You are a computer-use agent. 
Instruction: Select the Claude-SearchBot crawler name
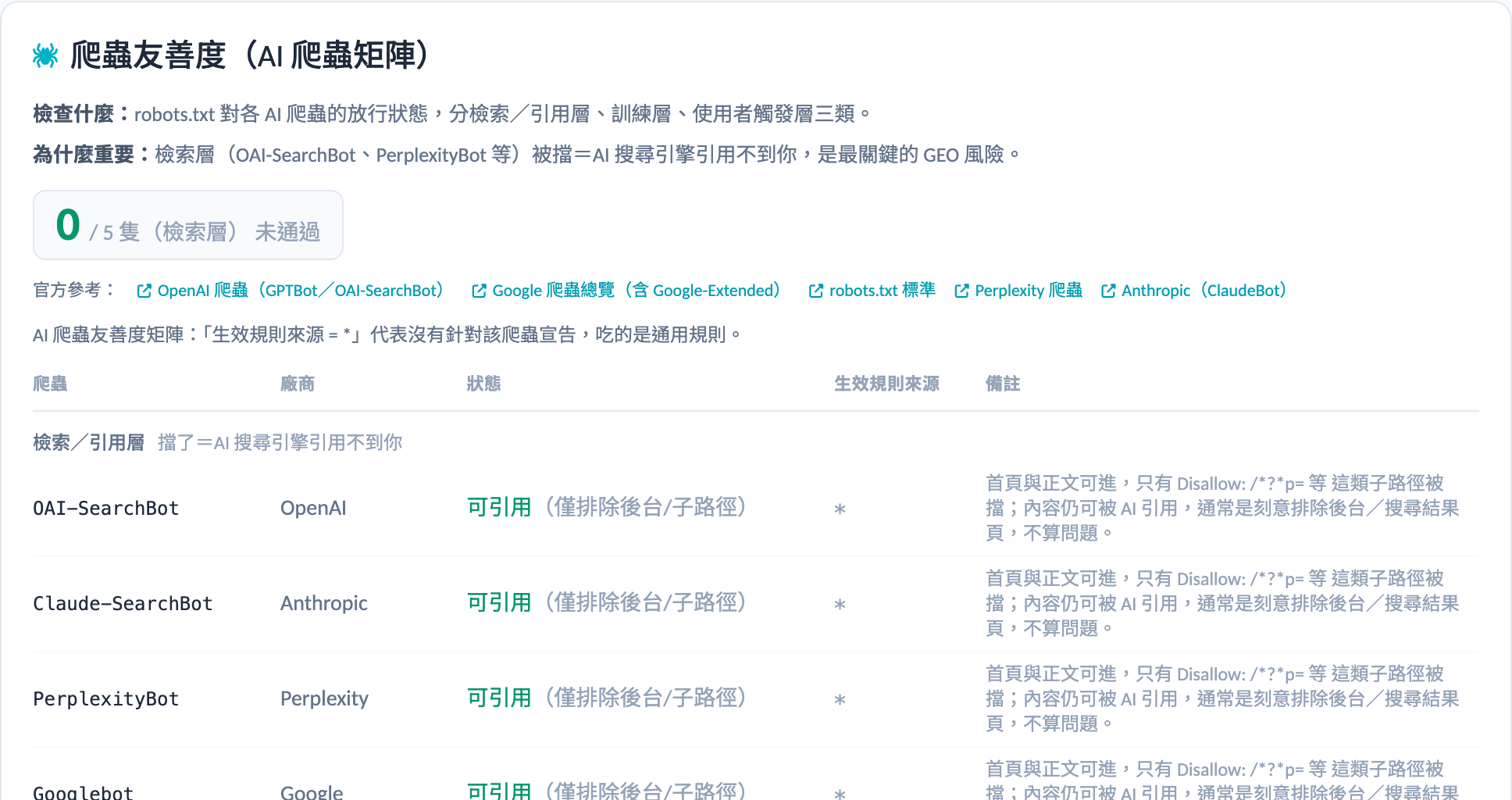click(123, 604)
